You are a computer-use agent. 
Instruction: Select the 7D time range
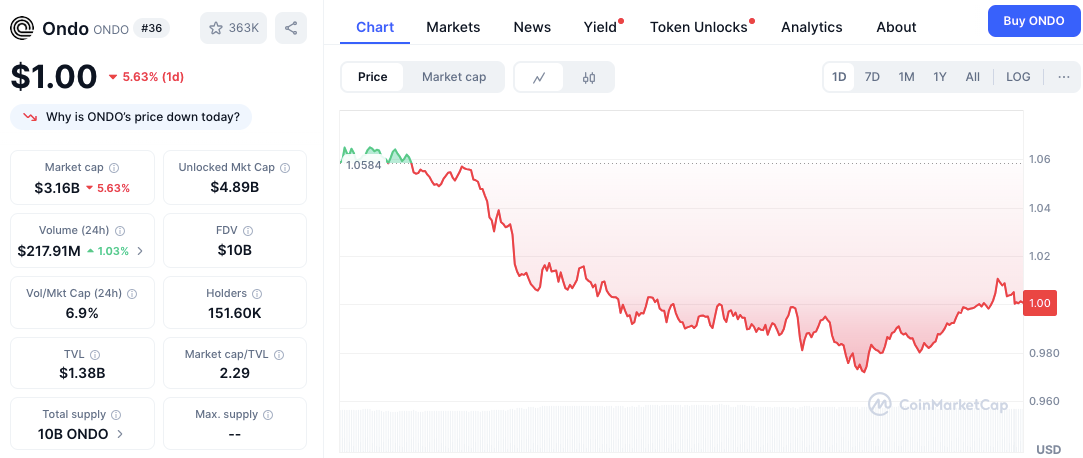pos(872,77)
